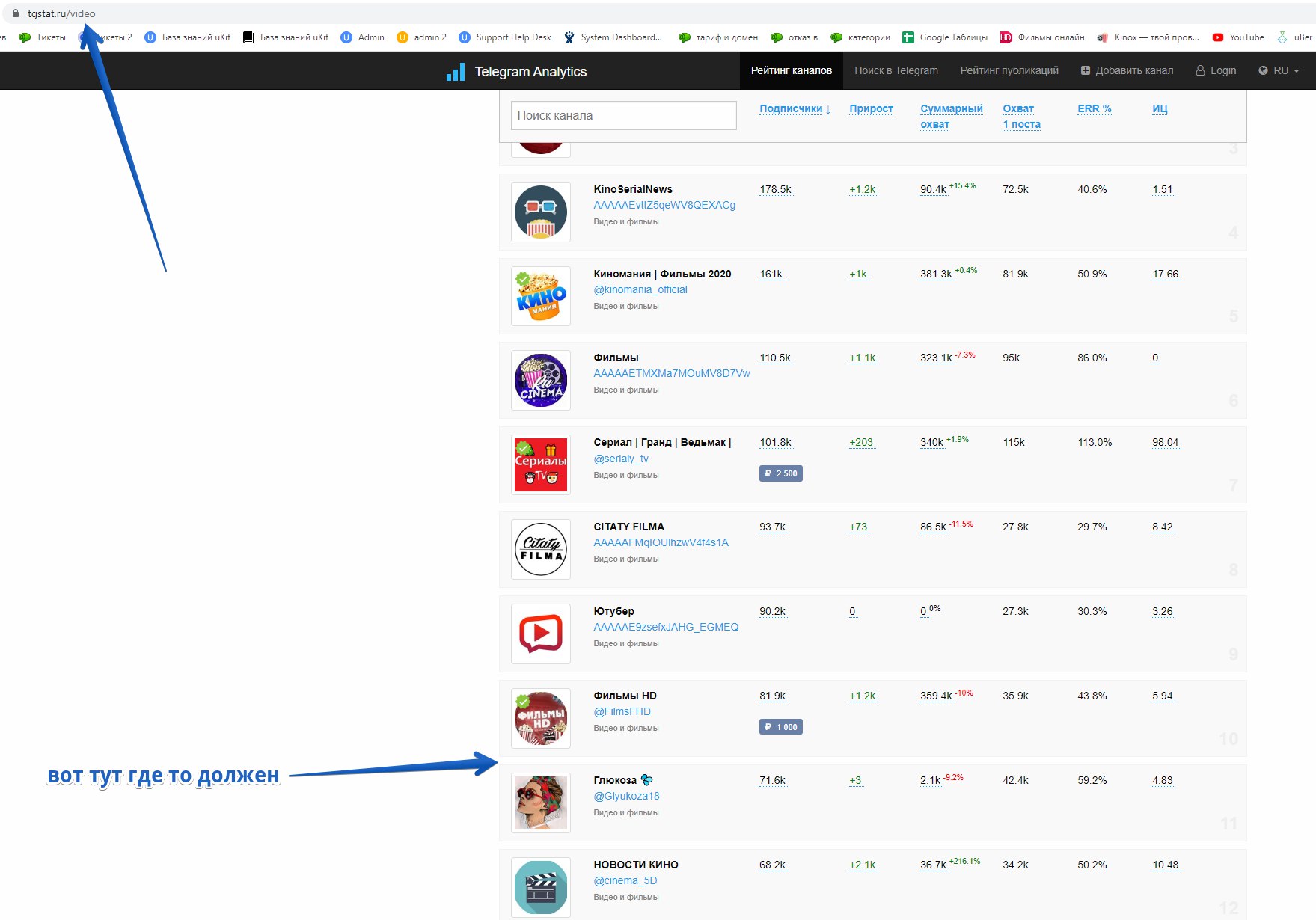Open Рейтинг публикаций menu item
Screen dimensions: 1316x920
coord(1009,70)
